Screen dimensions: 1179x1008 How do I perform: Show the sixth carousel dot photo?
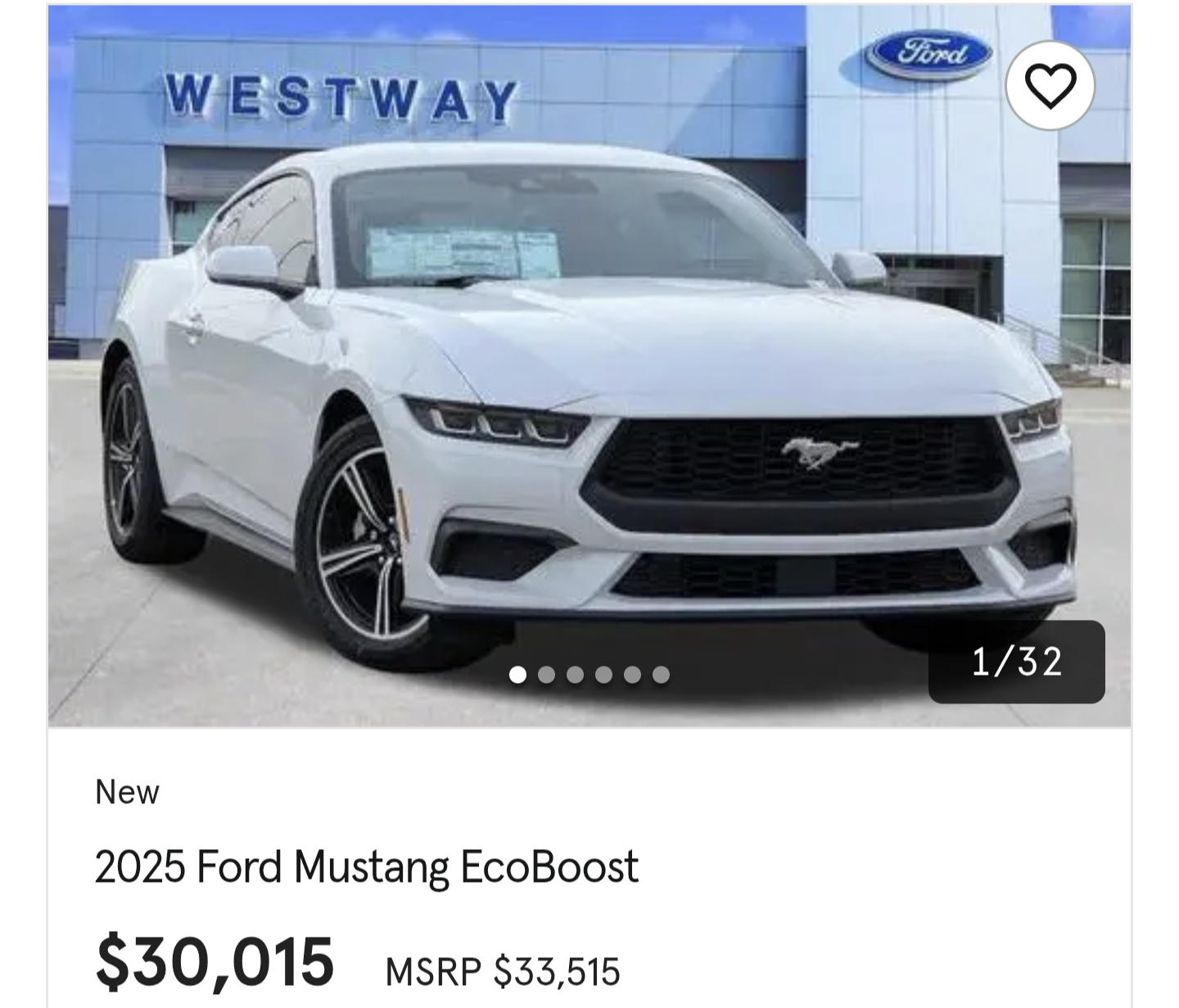click(661, 675)
